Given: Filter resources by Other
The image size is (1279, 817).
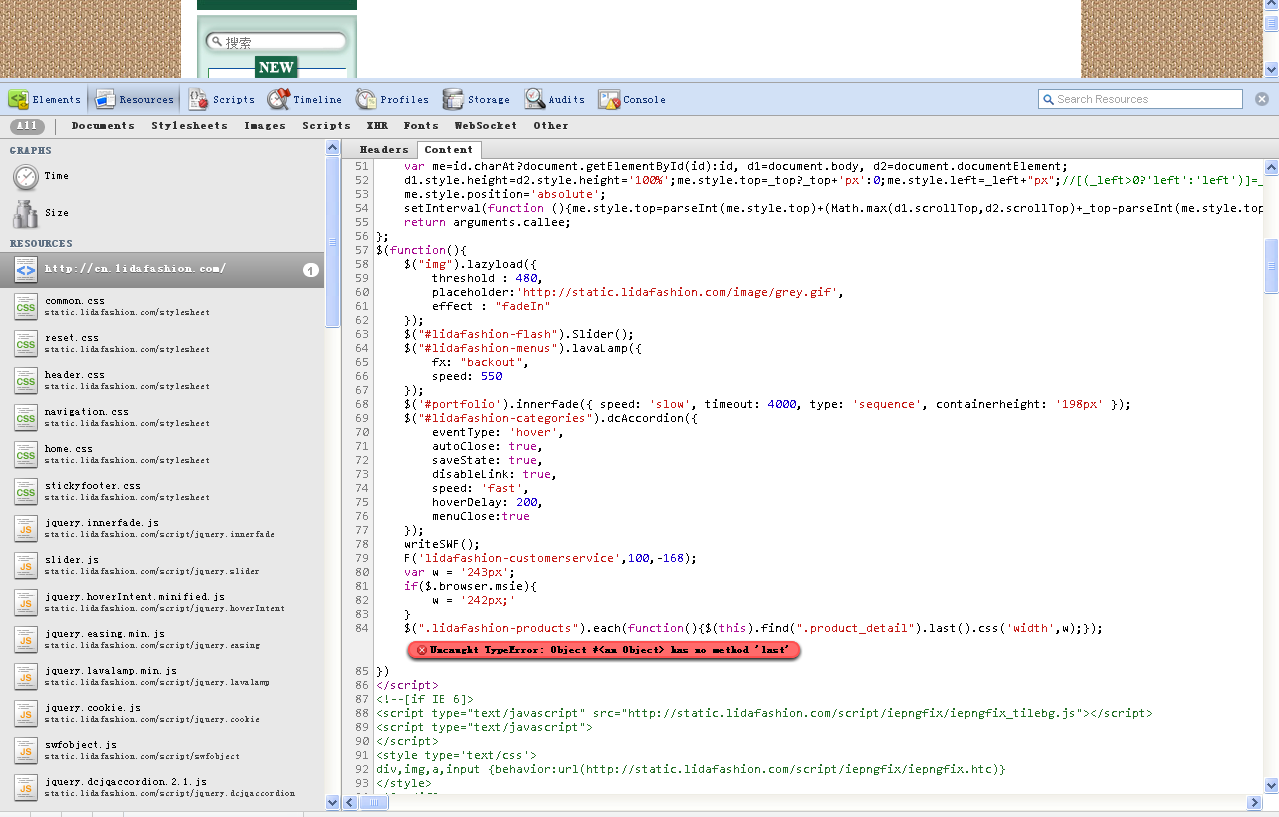Looking at the screenshot, I should pyautogui.click(x=551, y=126).
